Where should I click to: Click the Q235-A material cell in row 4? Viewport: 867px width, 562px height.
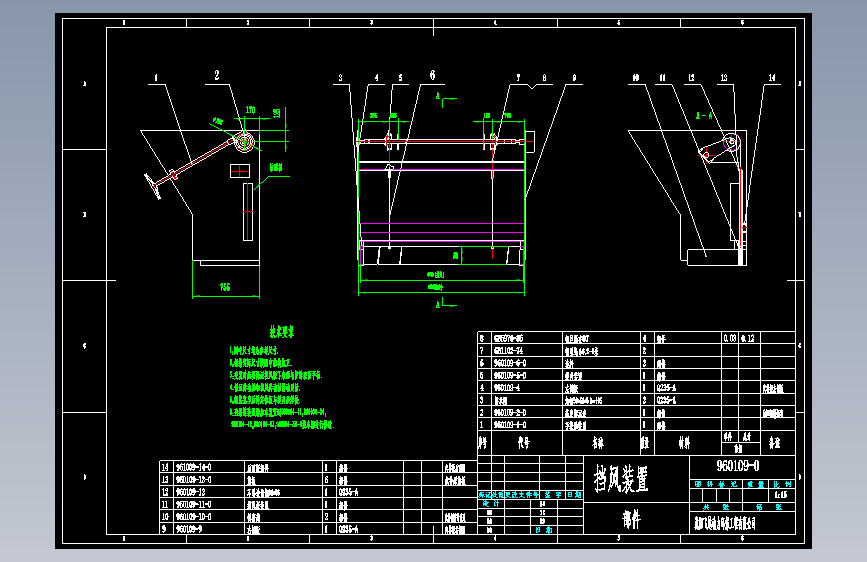coord(666,388)
